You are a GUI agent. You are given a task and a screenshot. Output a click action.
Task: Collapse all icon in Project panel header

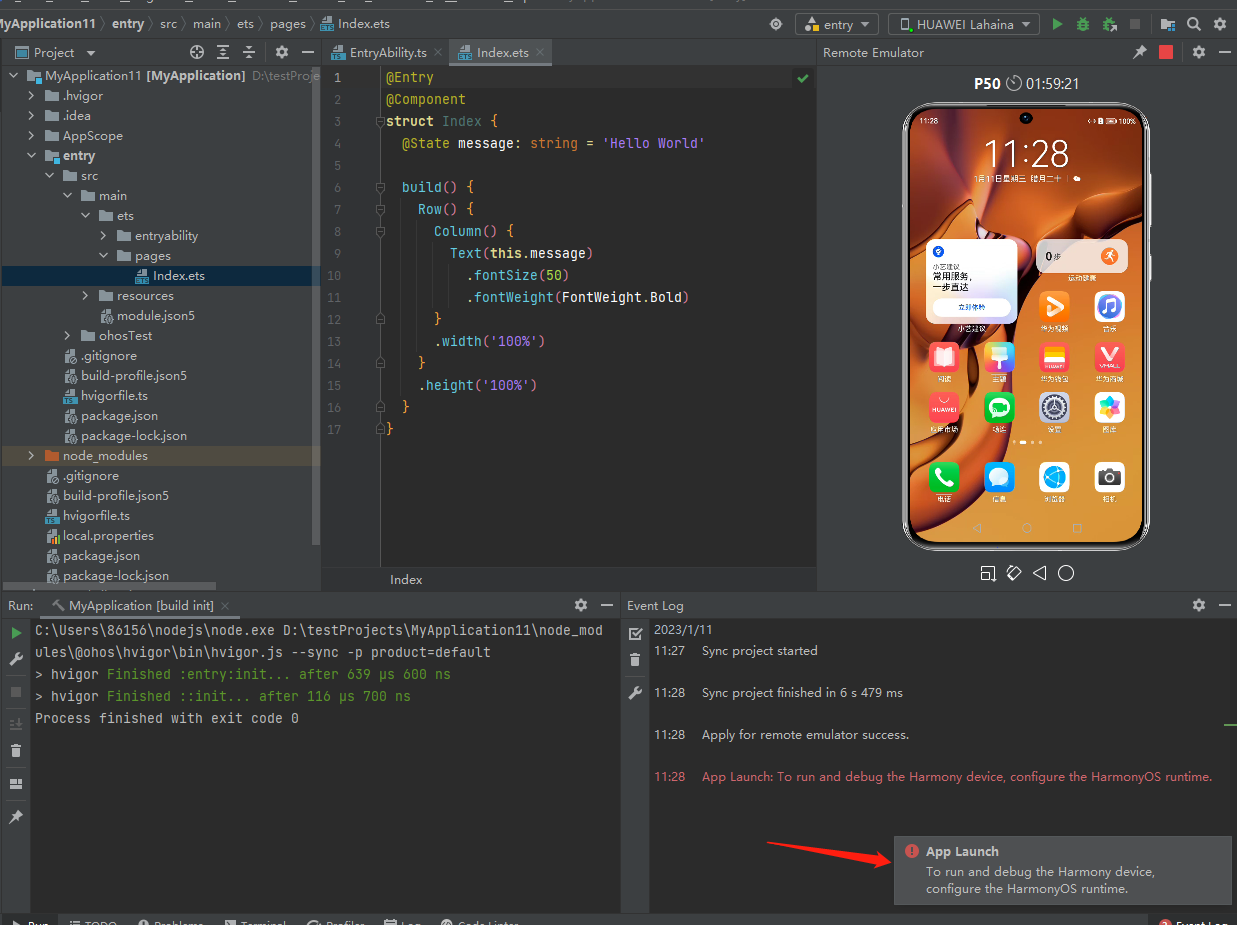click(249, 52)
